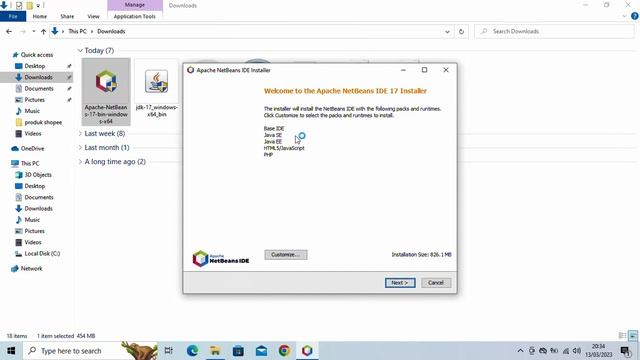Switch to NetBeans installer taskbar icon
Screen dimensions: 640x360
point(307,351)
